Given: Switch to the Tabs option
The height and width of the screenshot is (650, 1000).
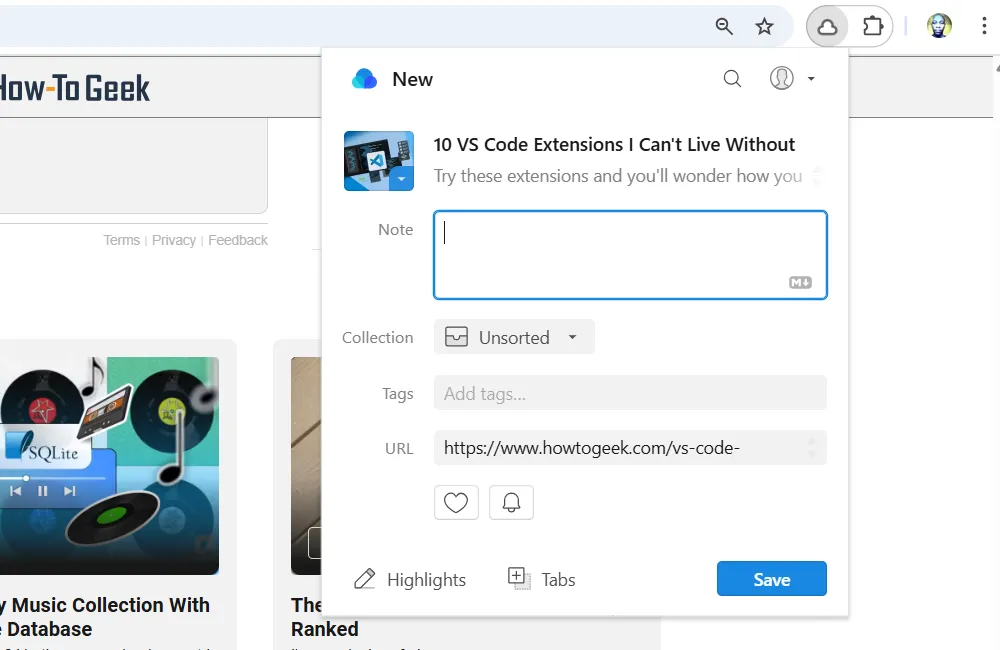Looking at the screenshot, I should (x=542, y=579).
